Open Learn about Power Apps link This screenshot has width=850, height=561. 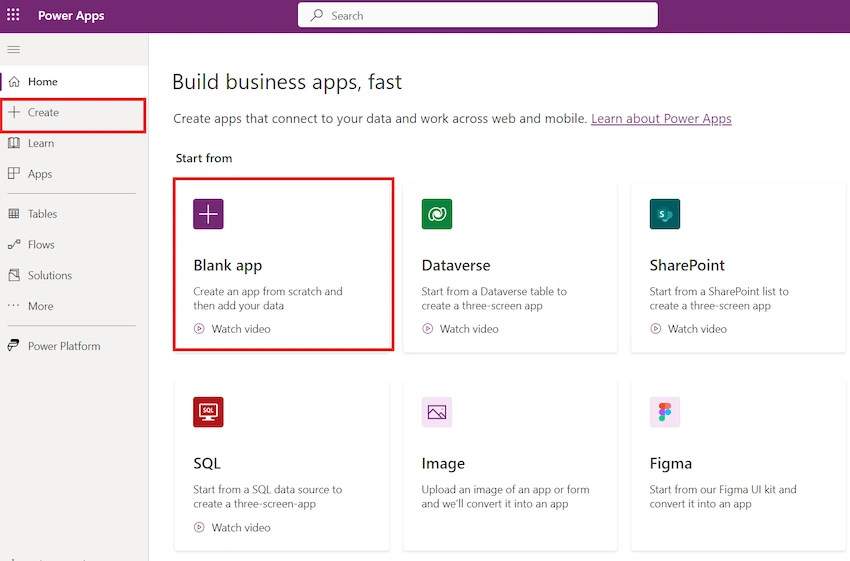[661, 118]
